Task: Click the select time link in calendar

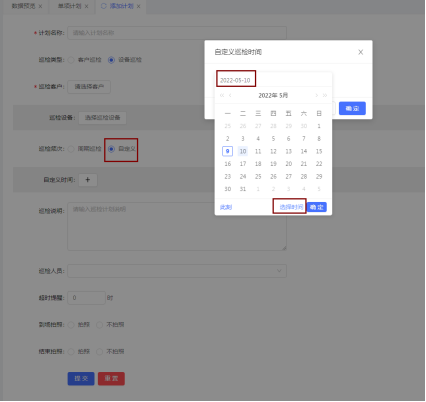Action: (x=291, y=207)
